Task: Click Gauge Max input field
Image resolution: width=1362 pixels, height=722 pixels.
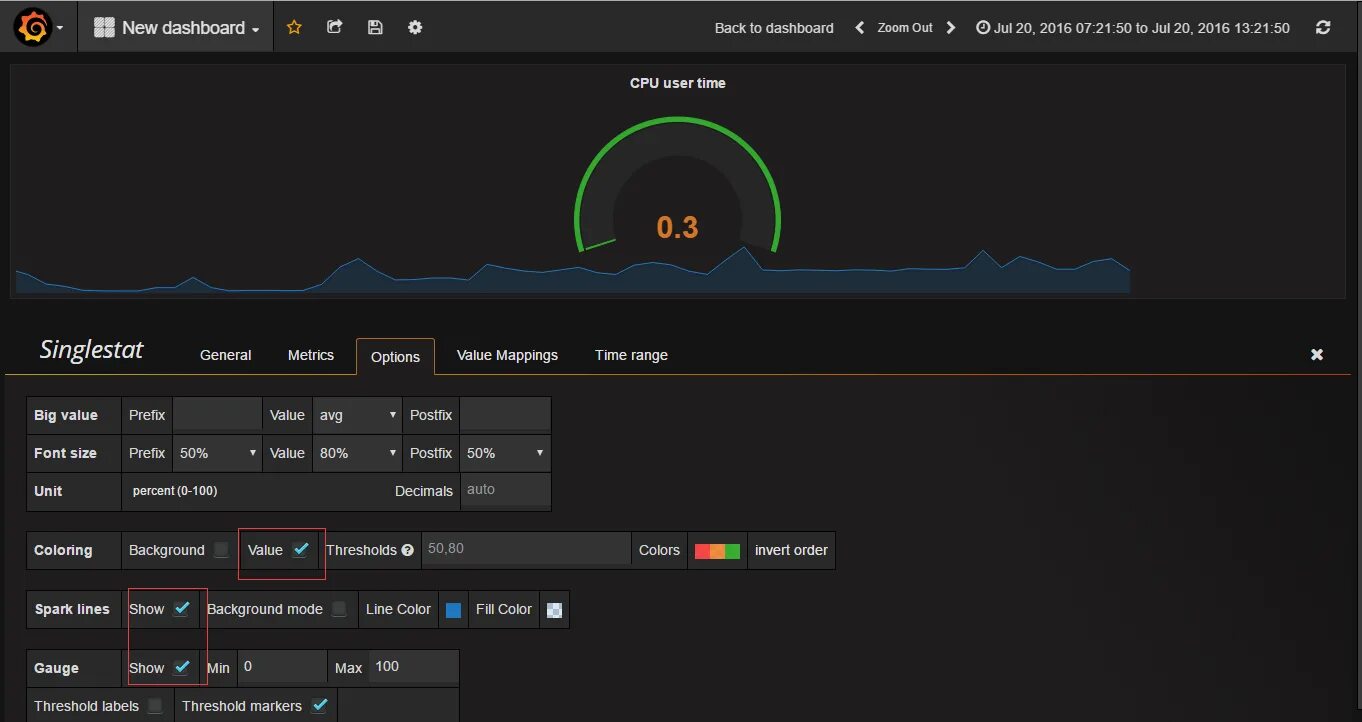Action: 414,666
